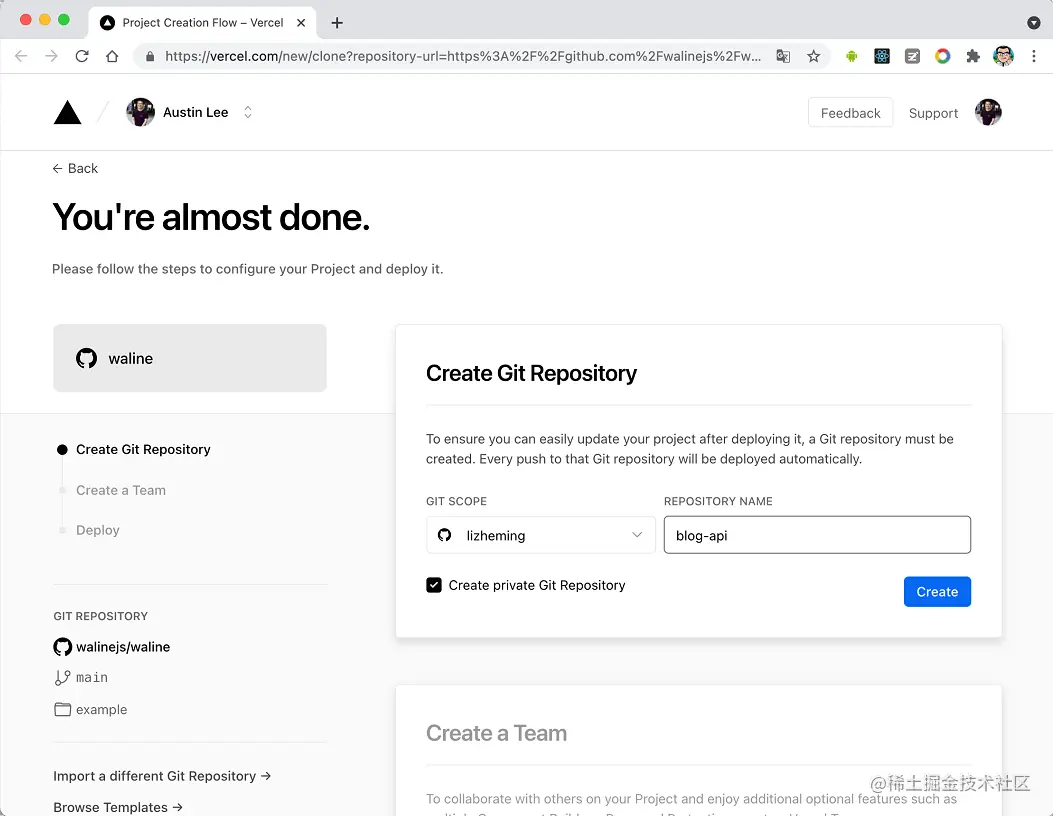1053x816 pixels.
Task: Click 'example' directory text
Action: click(101, 709)
